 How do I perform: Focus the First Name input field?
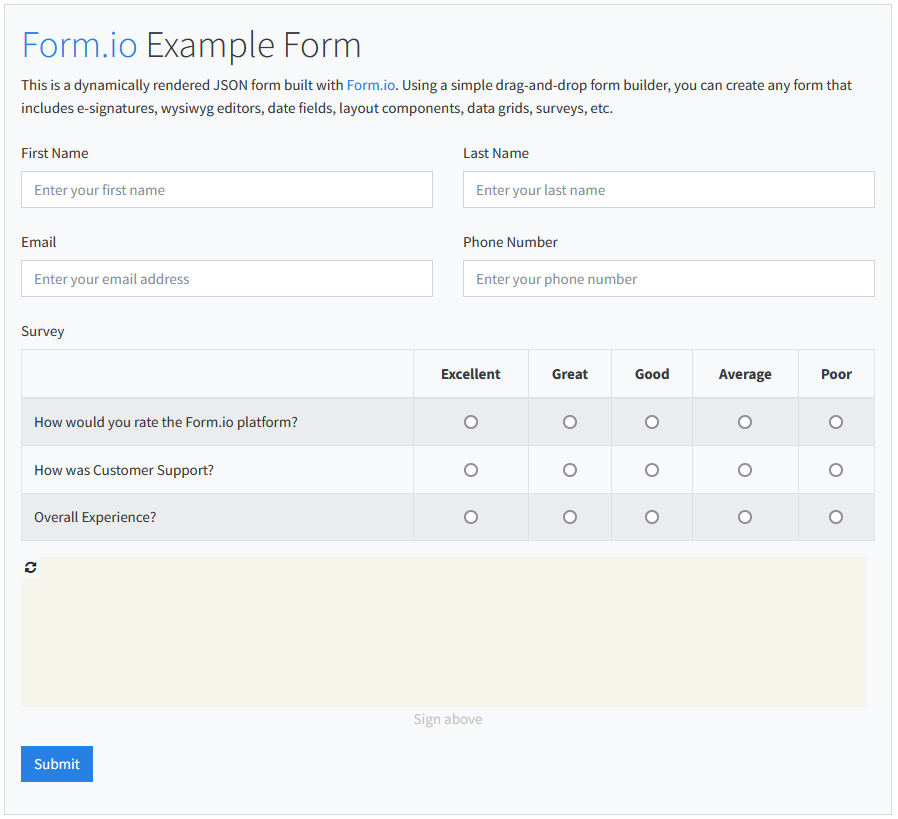(227, 190)
